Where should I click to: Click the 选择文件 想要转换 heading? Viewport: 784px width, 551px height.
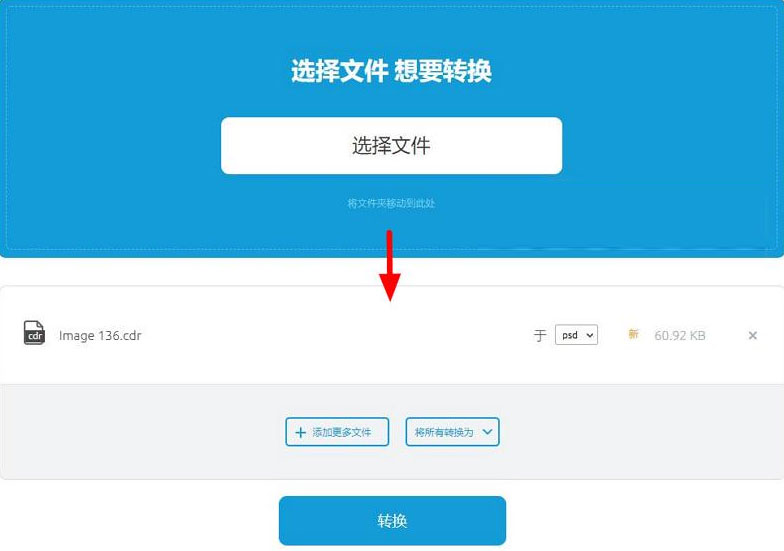pos(392,70)
